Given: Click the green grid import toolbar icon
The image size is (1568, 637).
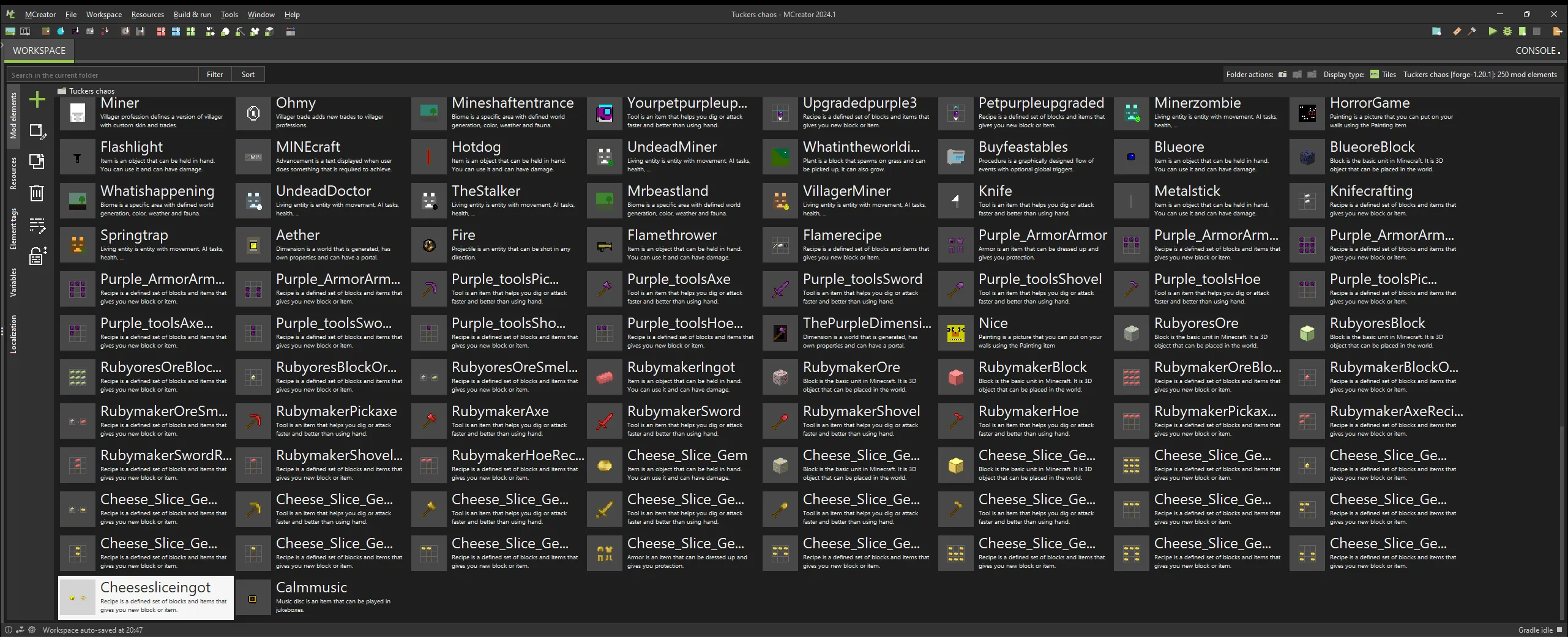Looking at the screenshot, I should 190,32.
